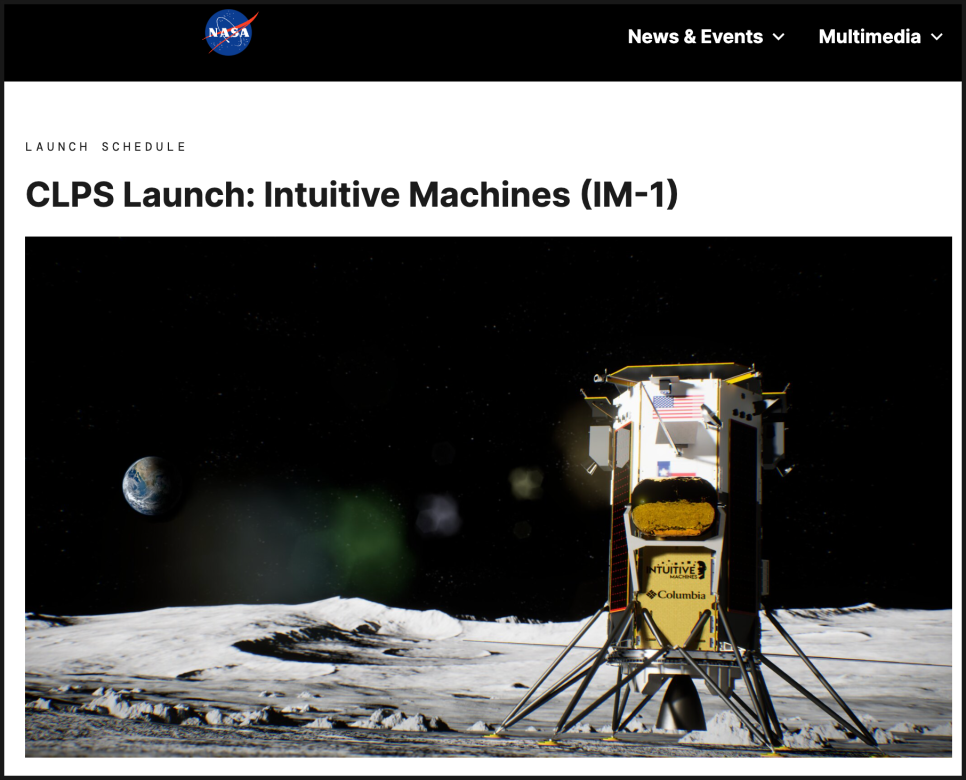Open the Multimedia menu

[869, 37]
